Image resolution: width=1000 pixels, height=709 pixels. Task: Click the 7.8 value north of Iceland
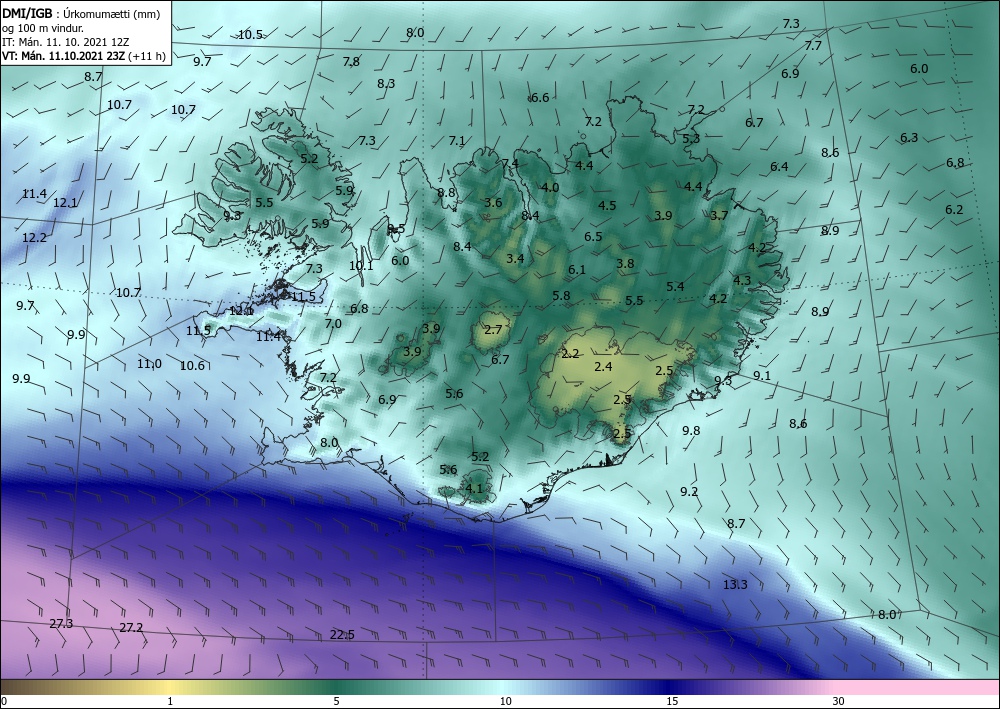point(351,62)
